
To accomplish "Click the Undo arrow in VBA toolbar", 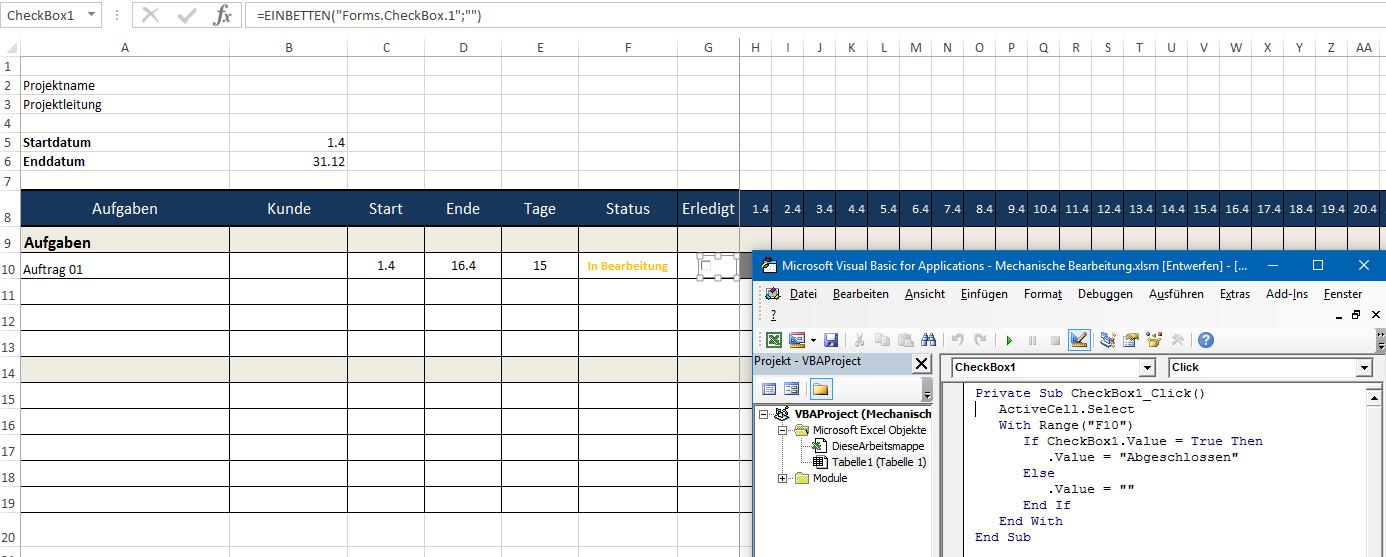I will 957,340.
